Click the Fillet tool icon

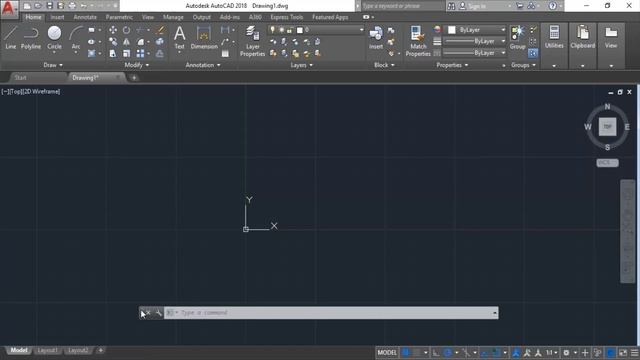140,42
